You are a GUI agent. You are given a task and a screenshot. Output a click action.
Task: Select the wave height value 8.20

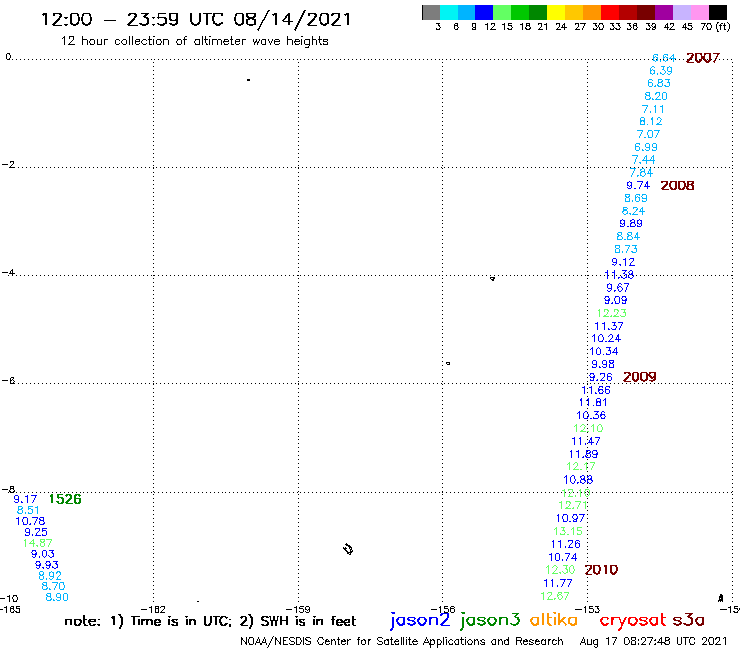click(656, 96)
